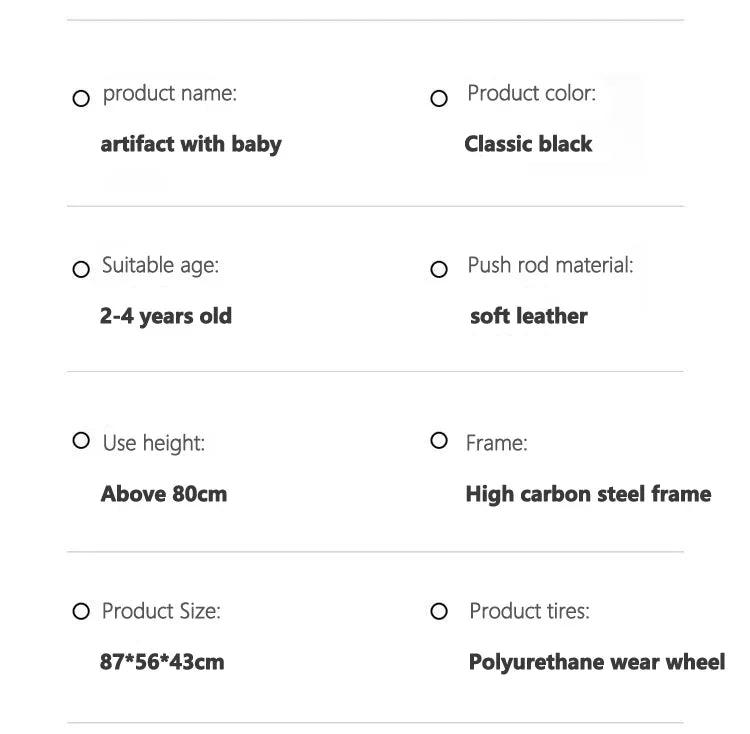Select the "High carbon steel frame" text
The height and width of the screenshot is (734, 750).
[x=588, y=494]
